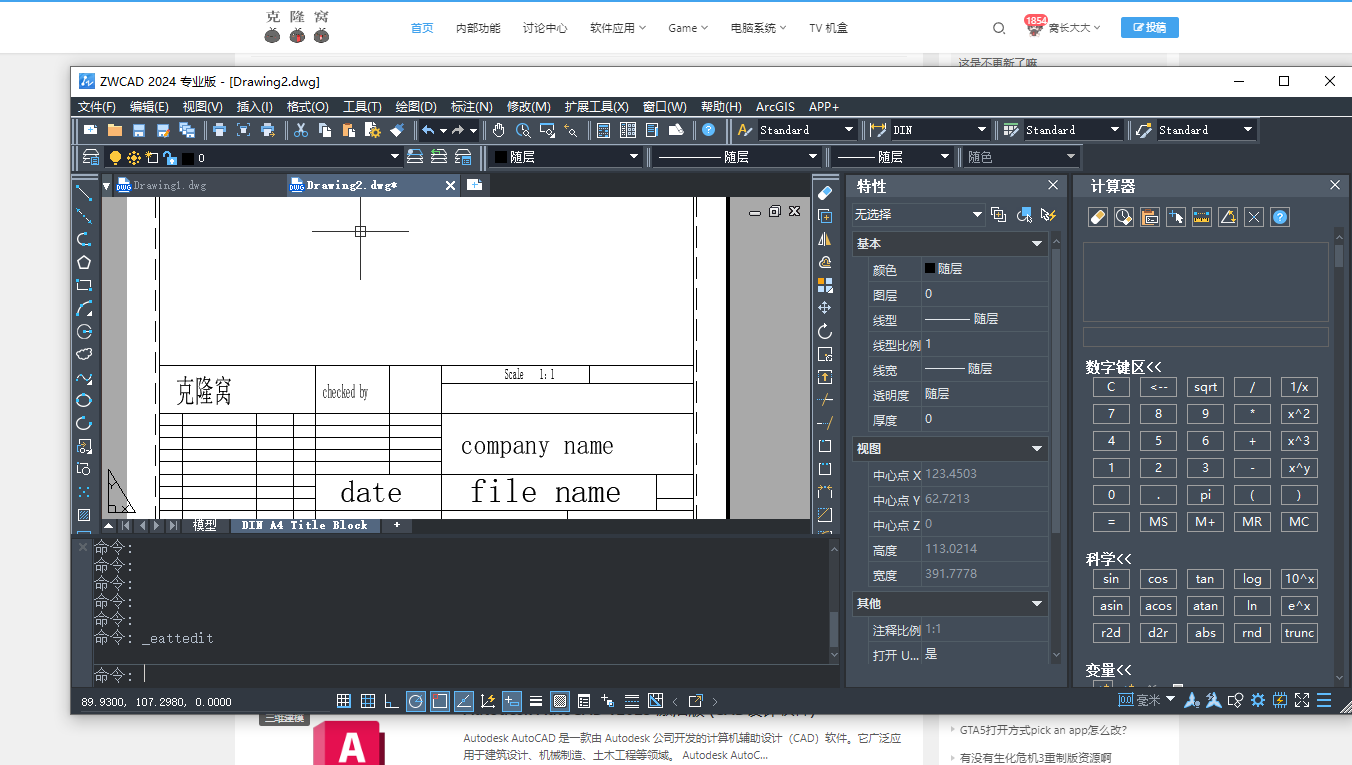Open the layer 0 dropdown list
The width and height of the screenshot is (1352, 765).
click(x=394, y=157)
